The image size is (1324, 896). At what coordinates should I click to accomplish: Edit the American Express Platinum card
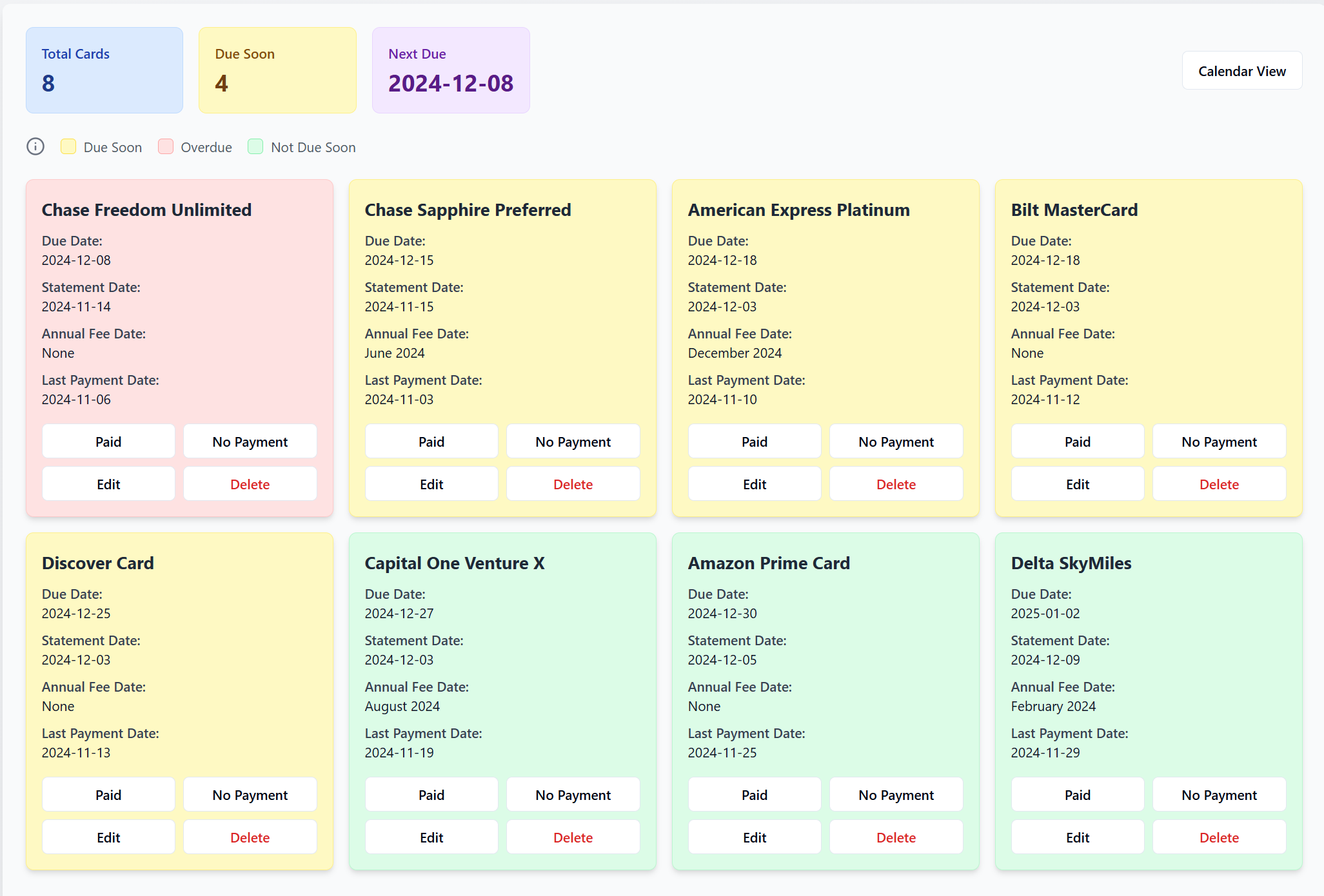pos(755,484)
